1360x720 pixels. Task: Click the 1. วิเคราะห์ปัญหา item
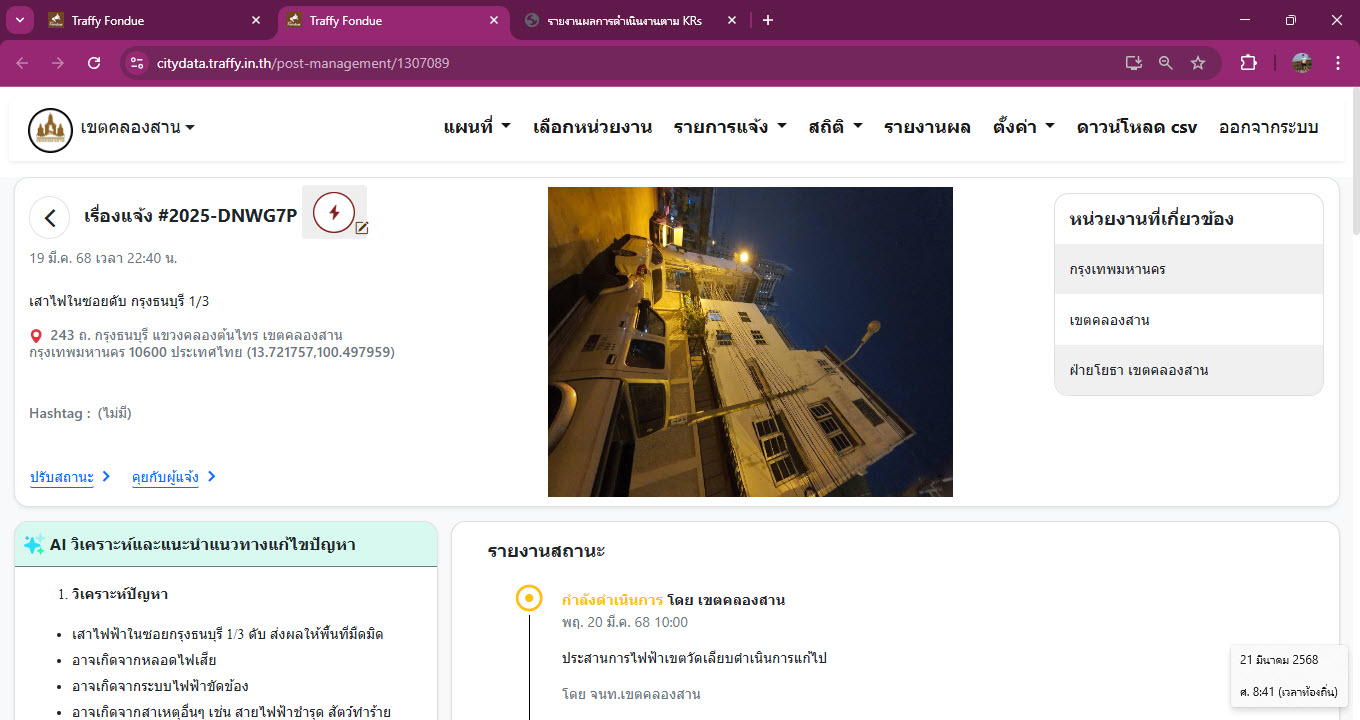[x=113, y=594]
